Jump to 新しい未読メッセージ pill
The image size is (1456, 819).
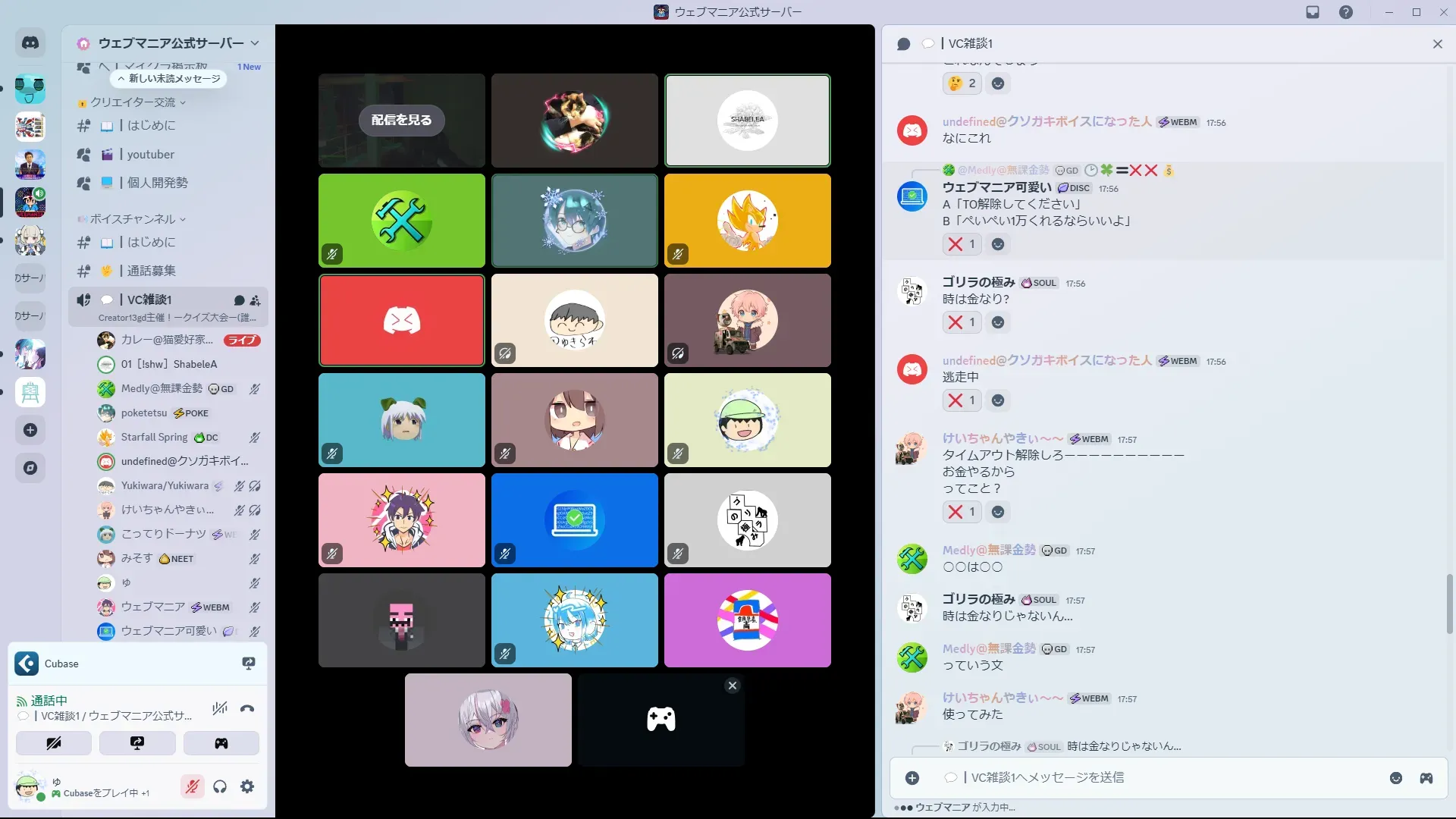coord(168,79)
